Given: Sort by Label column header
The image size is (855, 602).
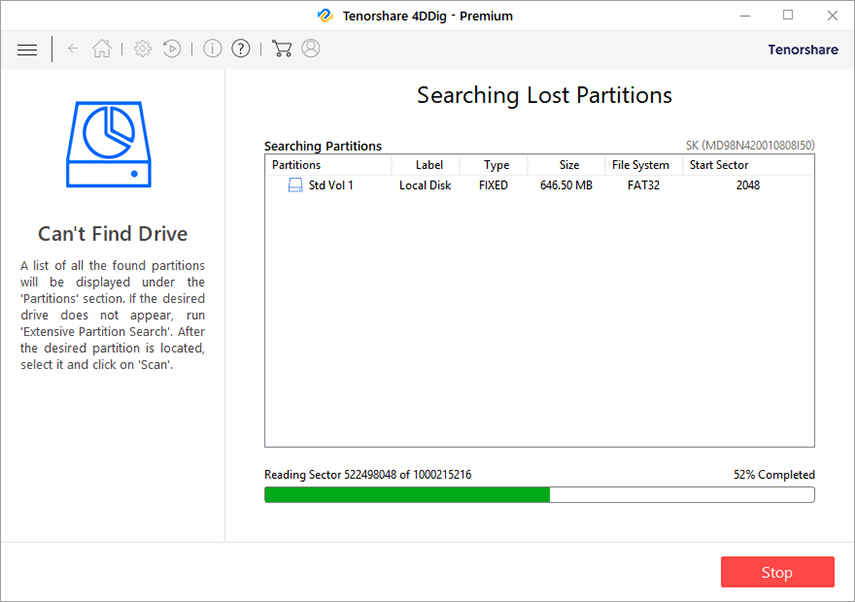Looking at the screenshot, I should point(426,165).
